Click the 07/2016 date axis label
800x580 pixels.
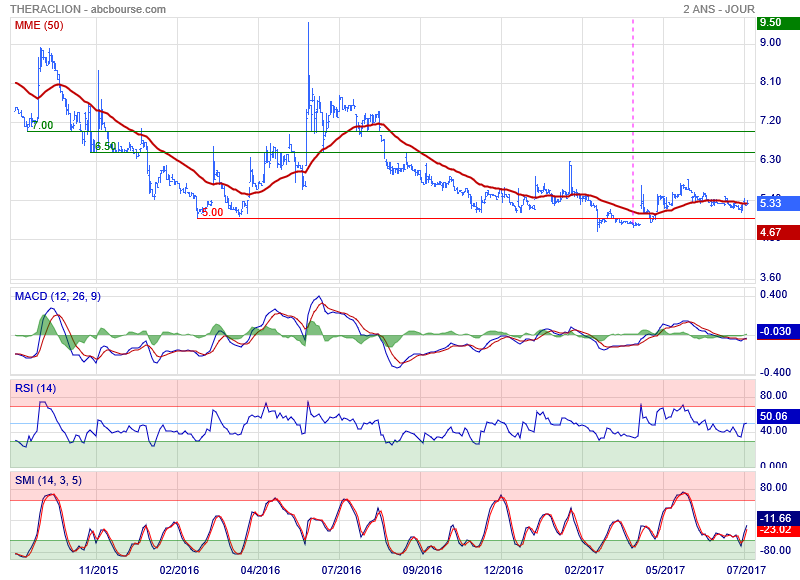click(341, 570)
